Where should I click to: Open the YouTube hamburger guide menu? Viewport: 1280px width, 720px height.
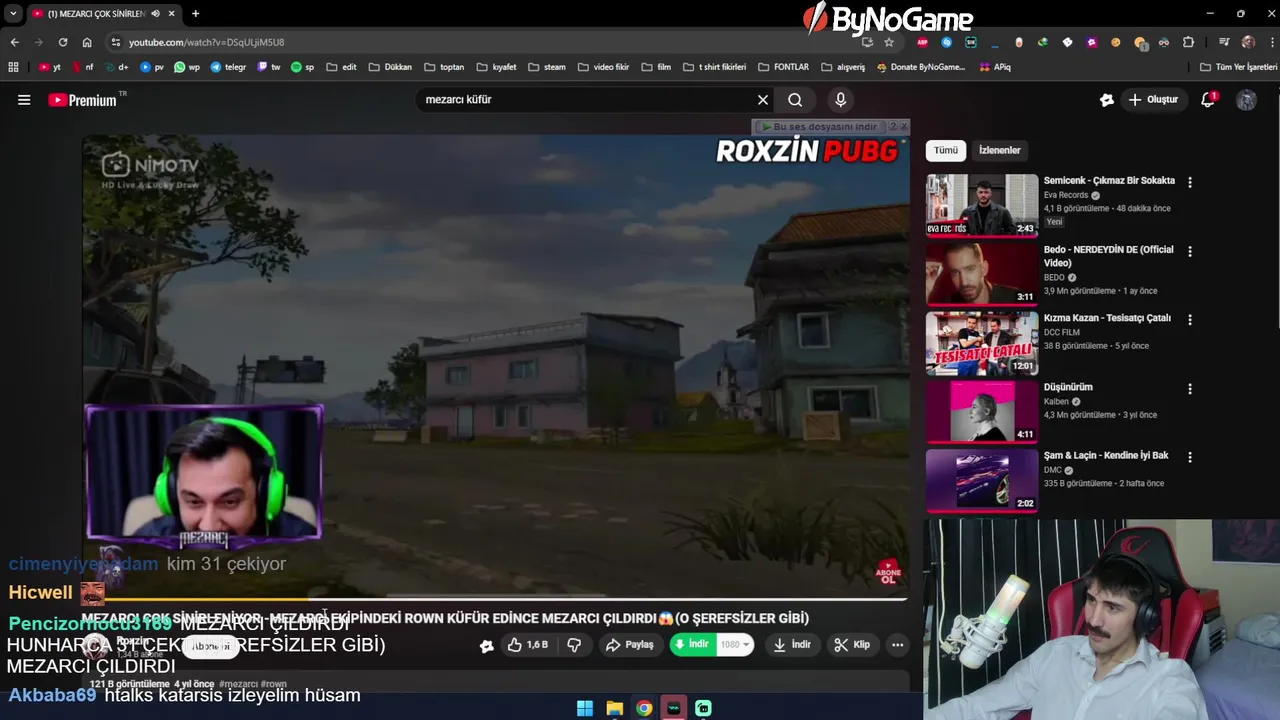point(24,100)
